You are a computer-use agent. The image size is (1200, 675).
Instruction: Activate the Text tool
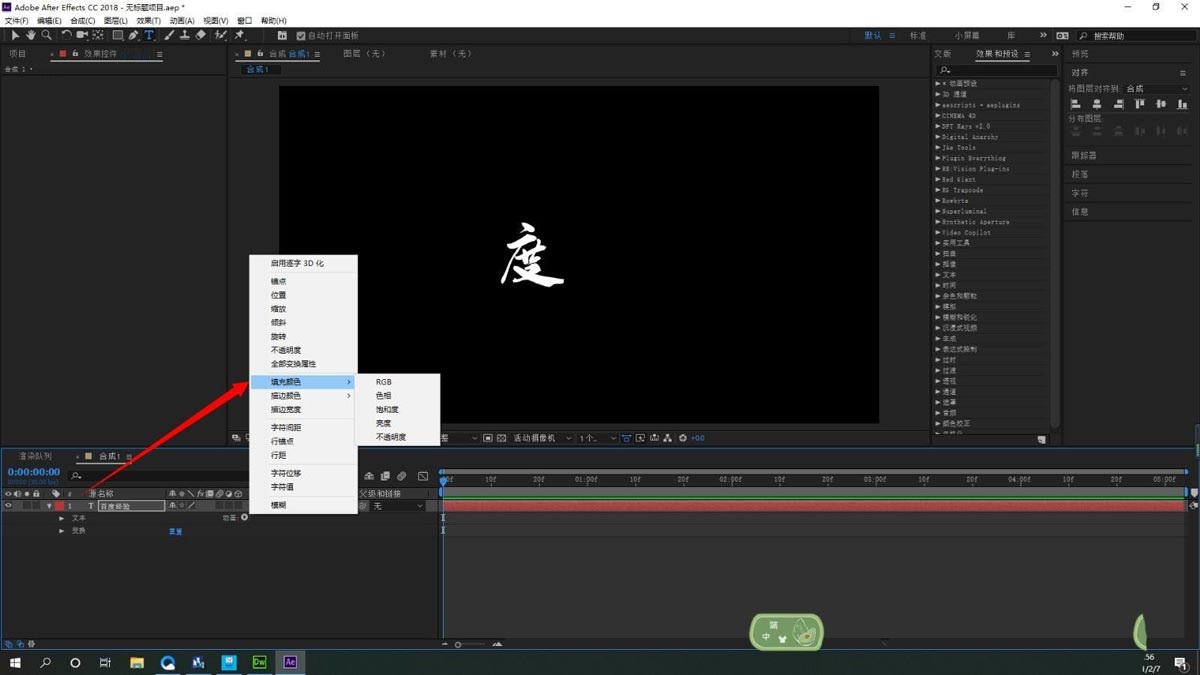(x=150, y=35)
